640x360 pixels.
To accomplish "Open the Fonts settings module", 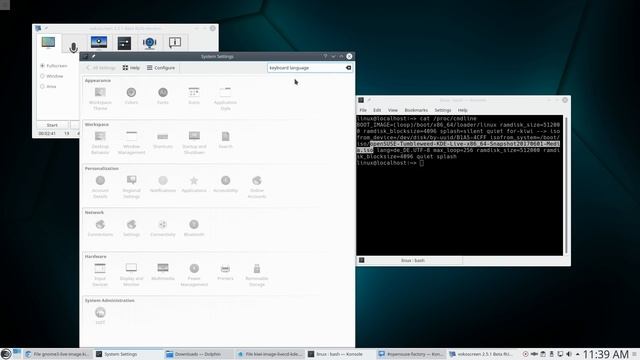I will pyautogui.click(x=162, y=96).
